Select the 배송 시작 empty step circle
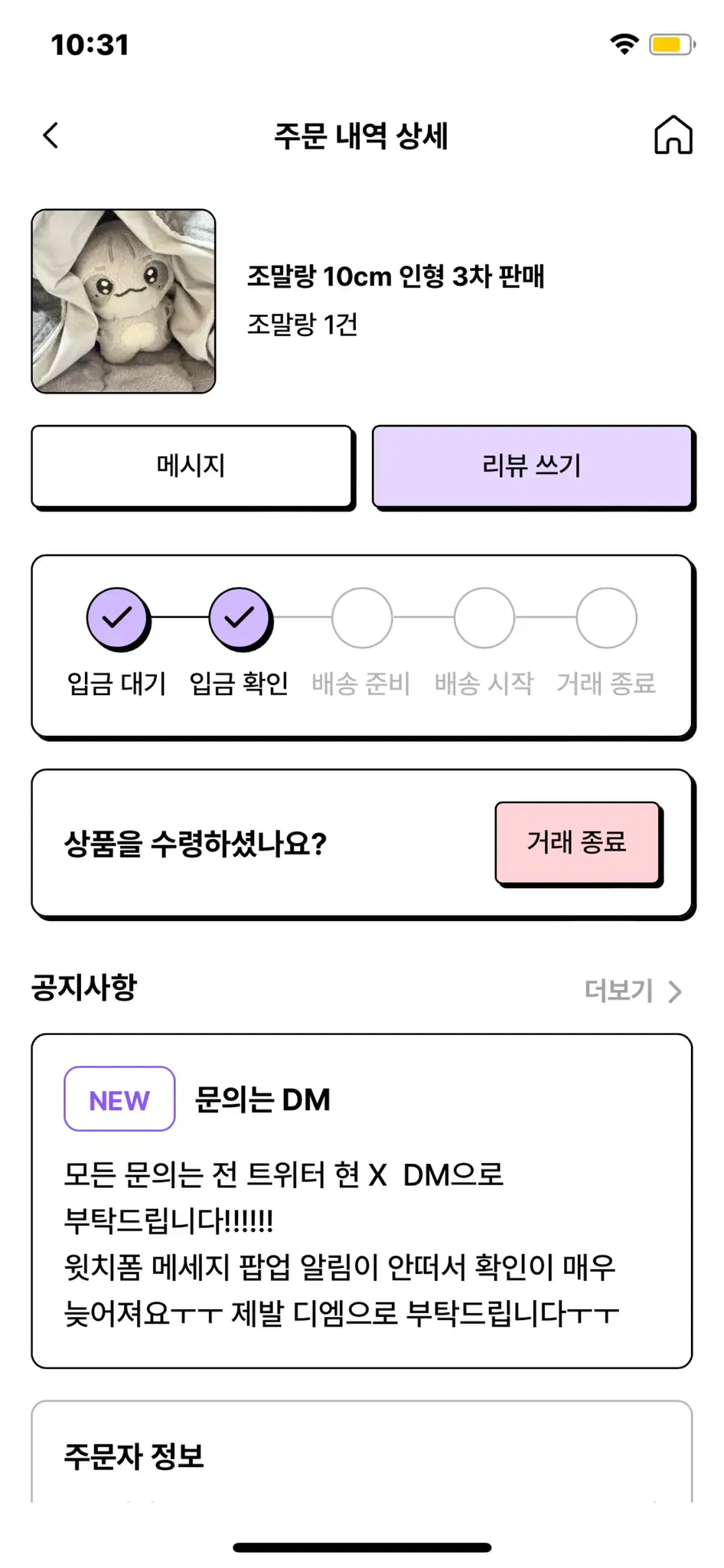This screenshot has width=724, height=1568. tap(484, 618)
